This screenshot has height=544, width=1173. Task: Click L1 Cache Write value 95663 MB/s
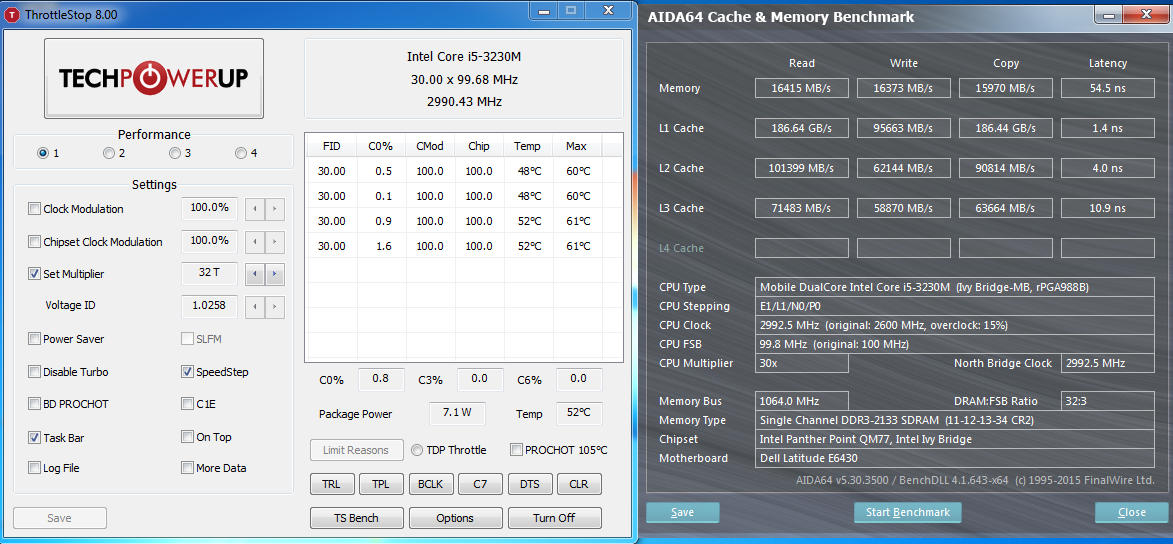tap(904, 128)
